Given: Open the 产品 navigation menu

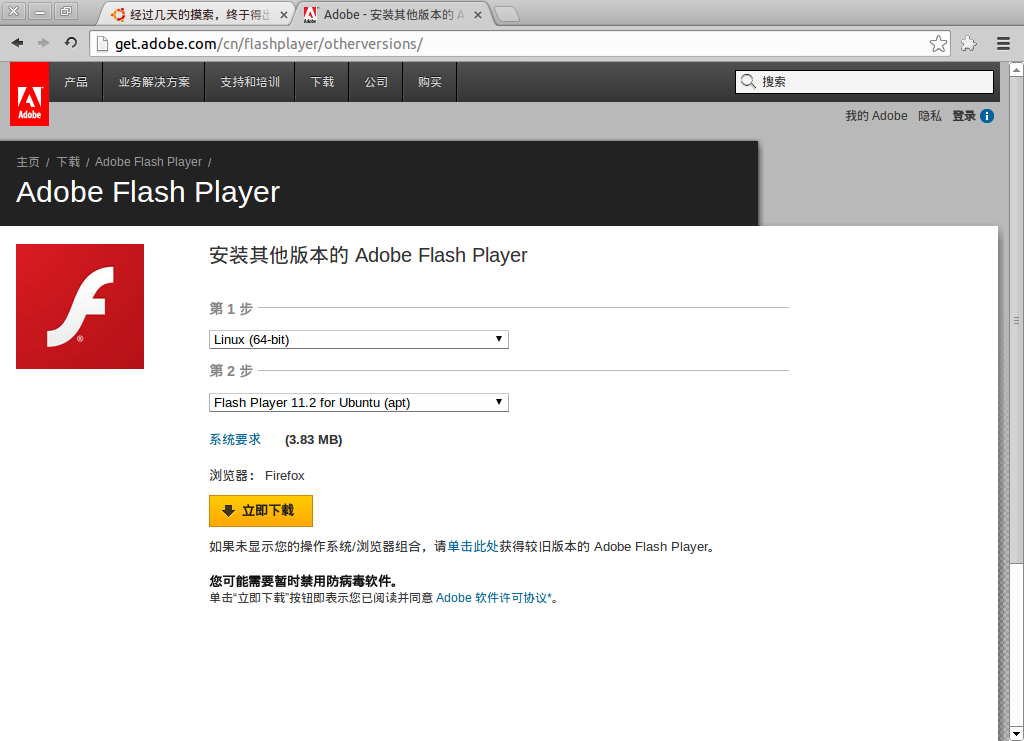Looking at the screenshot, I should (x=76, y=82).
